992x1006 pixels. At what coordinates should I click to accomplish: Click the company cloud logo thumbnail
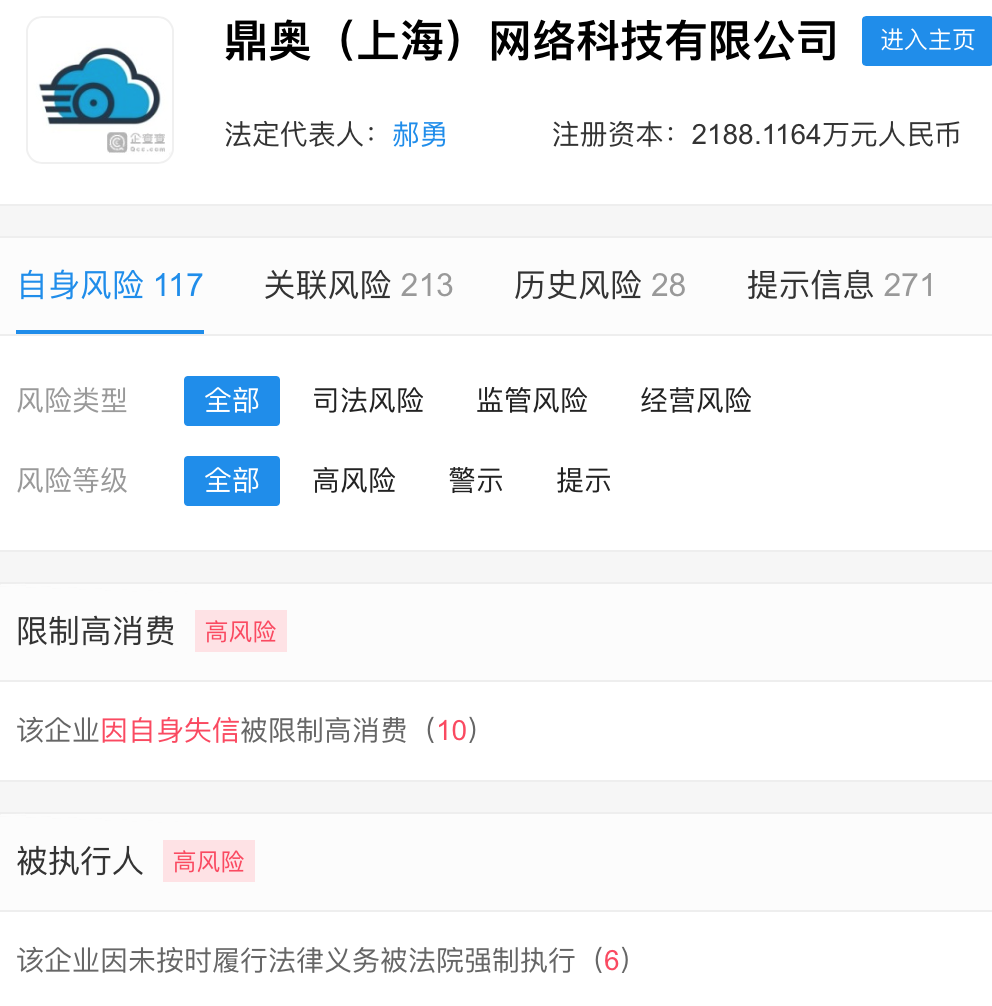(x=100, y=90)
